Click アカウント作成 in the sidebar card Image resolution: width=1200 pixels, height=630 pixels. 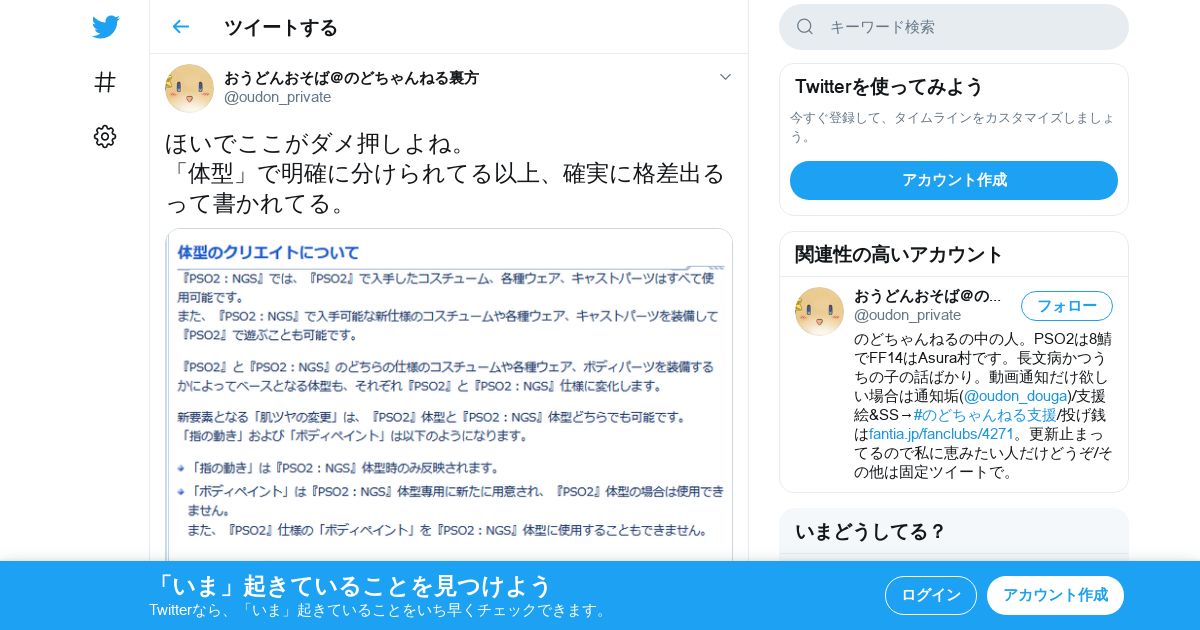(954, 180)
